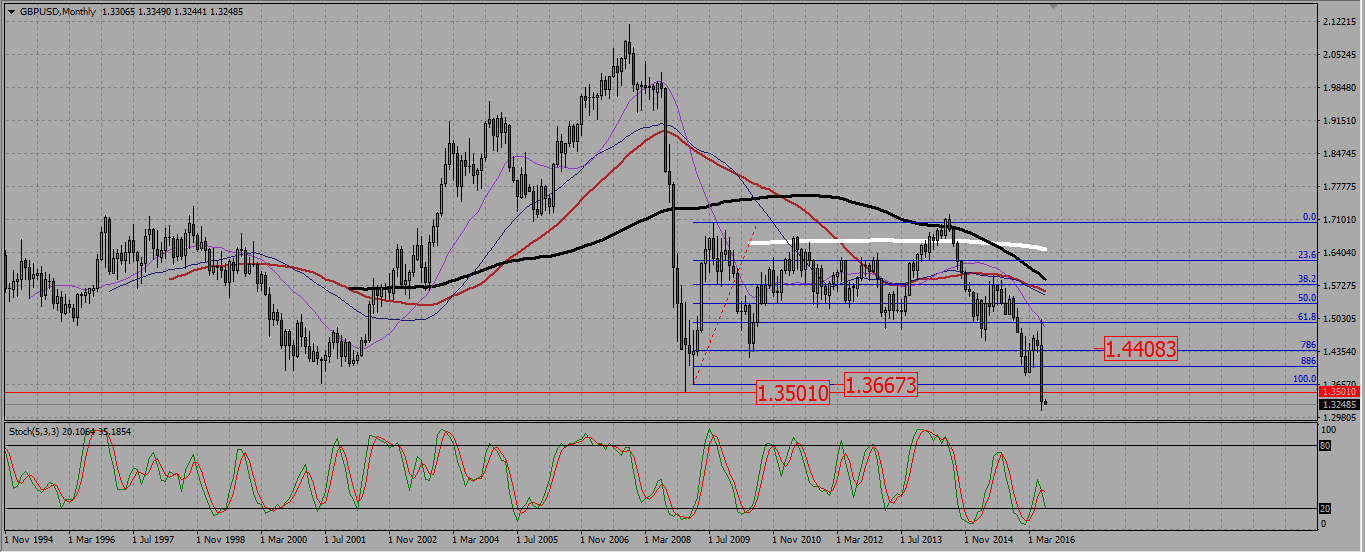Click the Fibonacci 100.0 level label

tap(1304, 380)
